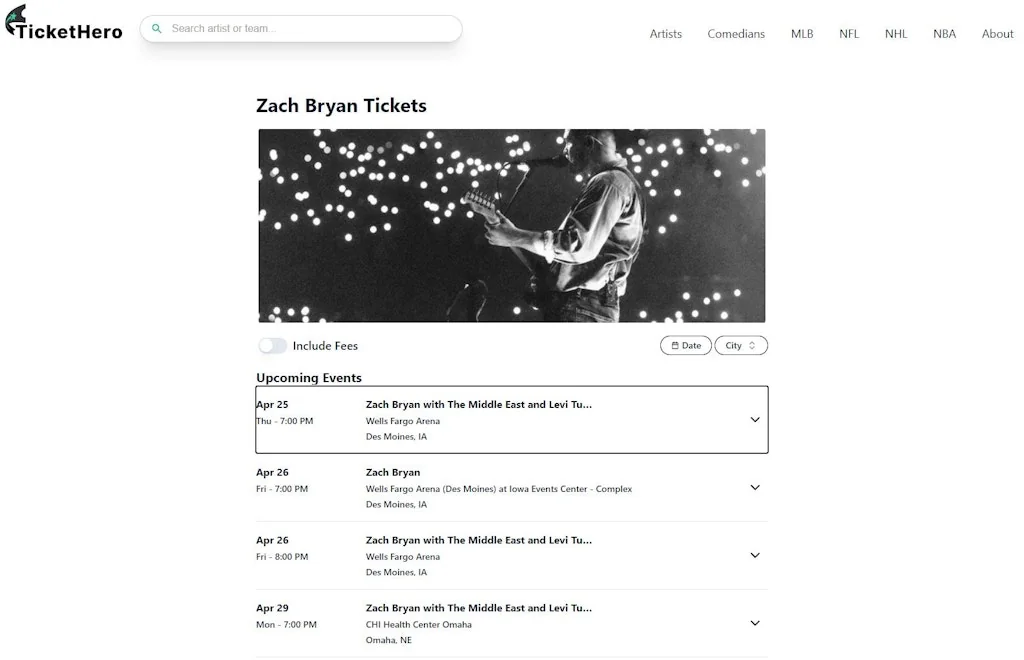Navigate to MLB tickets
Image resolution: width=1024 pixels, height=660 pixels.
pos(802,33)
